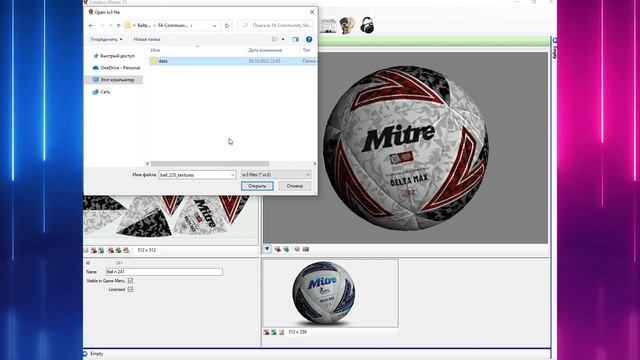This screenshot has height=360, width=640.
Task: Toggle Visible in Game Menu checkbox
Action: [130, 281]
